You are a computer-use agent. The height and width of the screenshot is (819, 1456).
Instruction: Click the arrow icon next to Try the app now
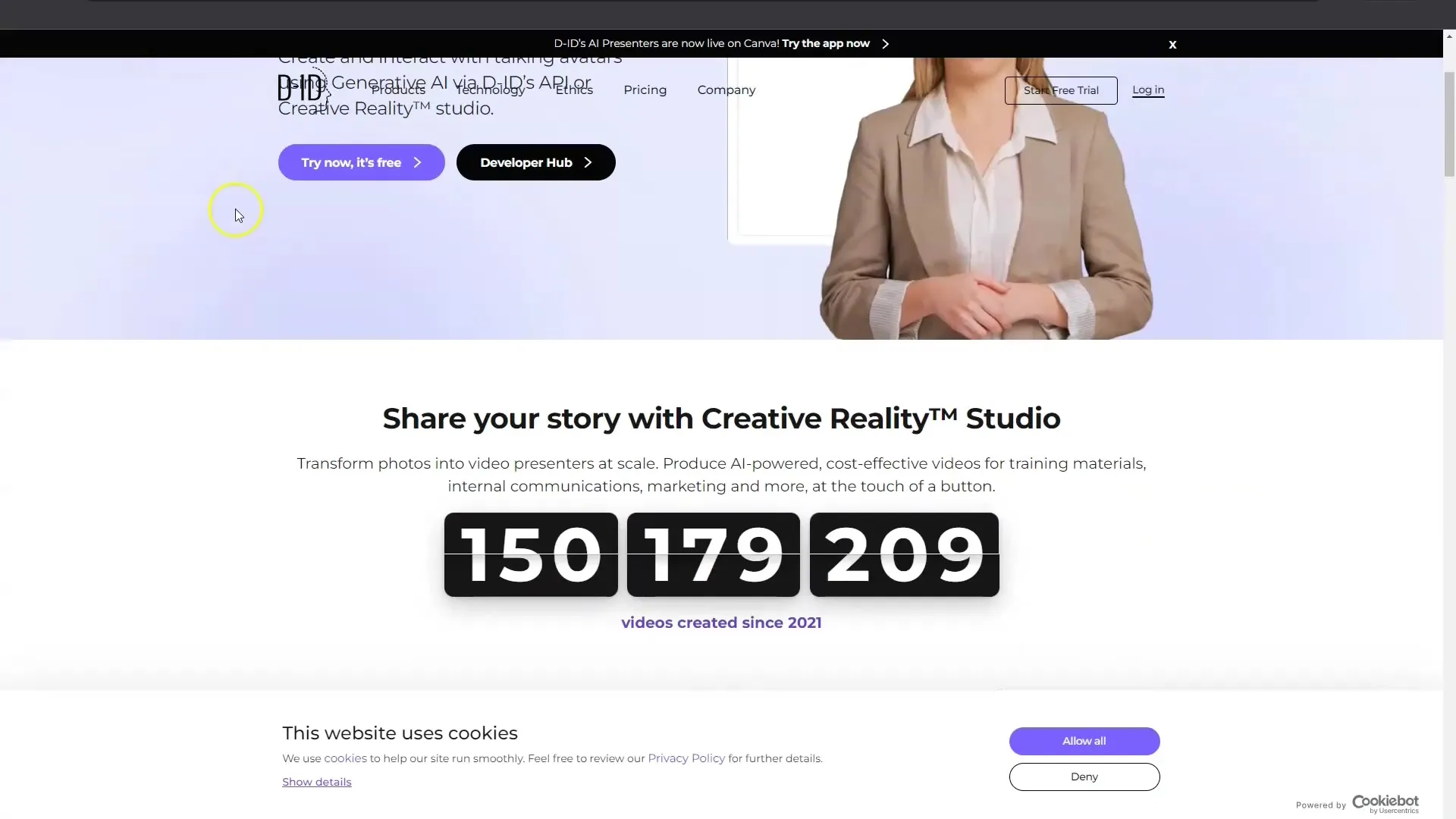pos(884,43)
